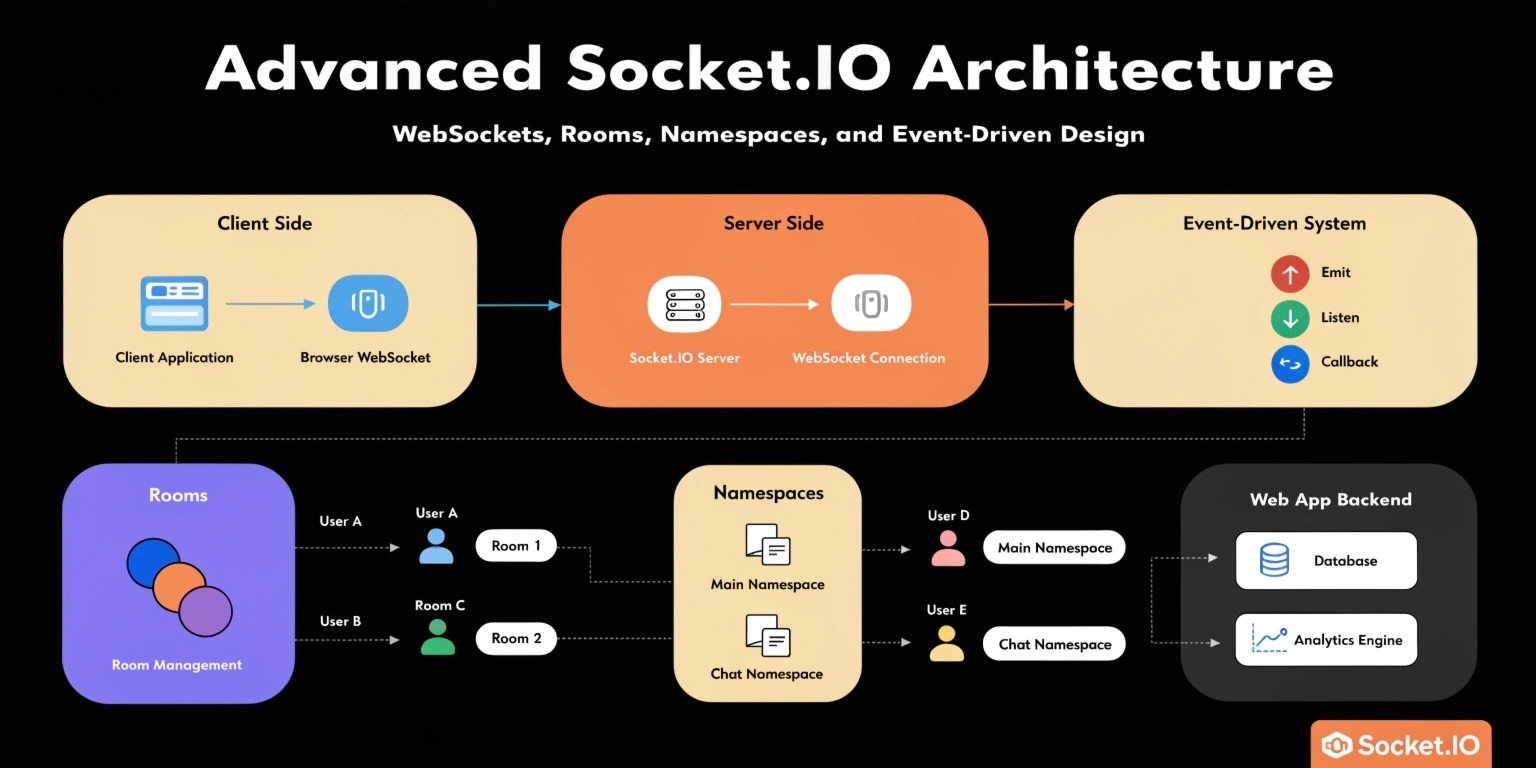1536x768 pixels.
Task: Open the Socket.IO Server stack icon
Action: point(685,303)
